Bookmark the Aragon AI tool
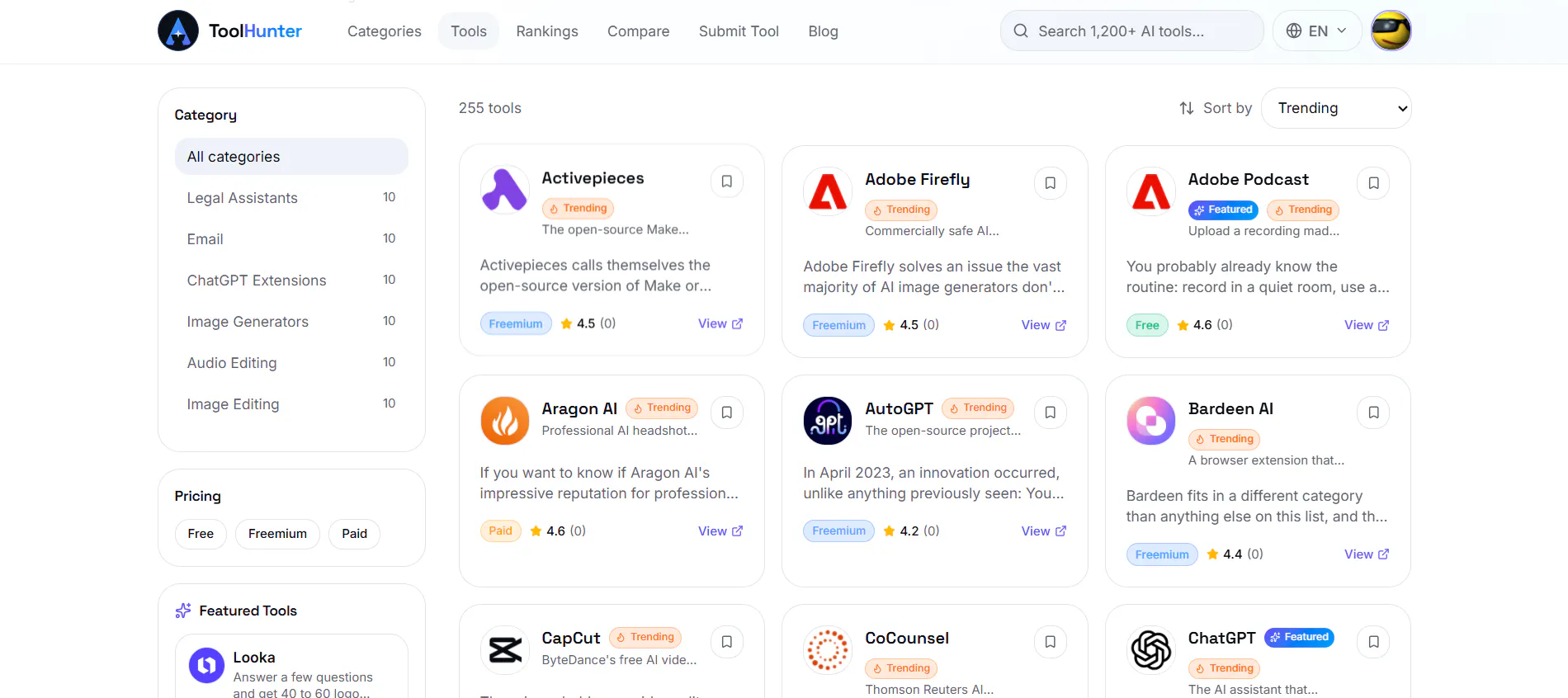This screenshot has width=1568, height=698. [x=727, y=413]
